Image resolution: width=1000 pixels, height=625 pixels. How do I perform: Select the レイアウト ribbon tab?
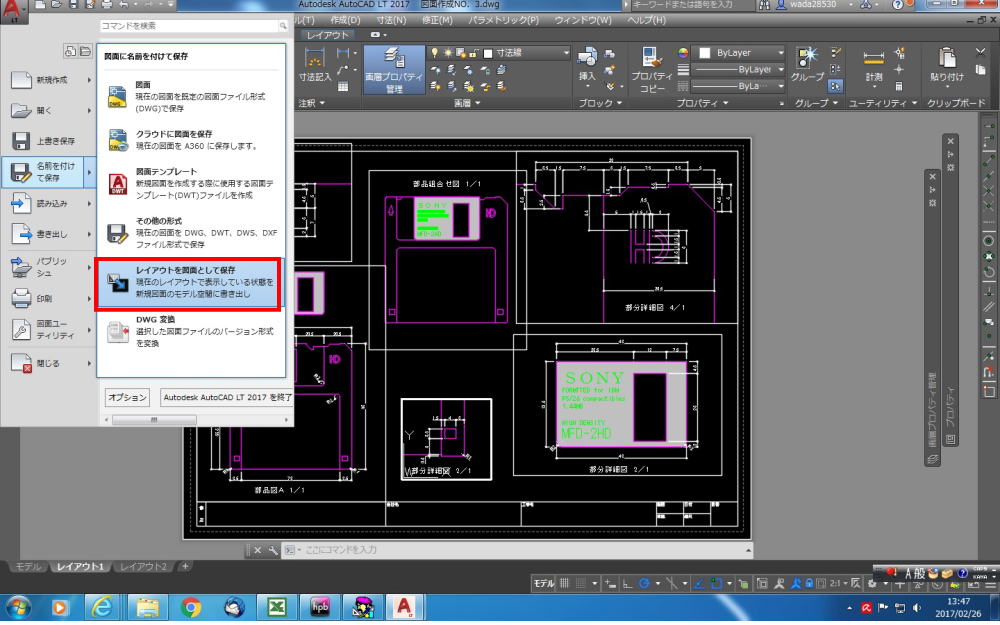click(x=328, y=35)
